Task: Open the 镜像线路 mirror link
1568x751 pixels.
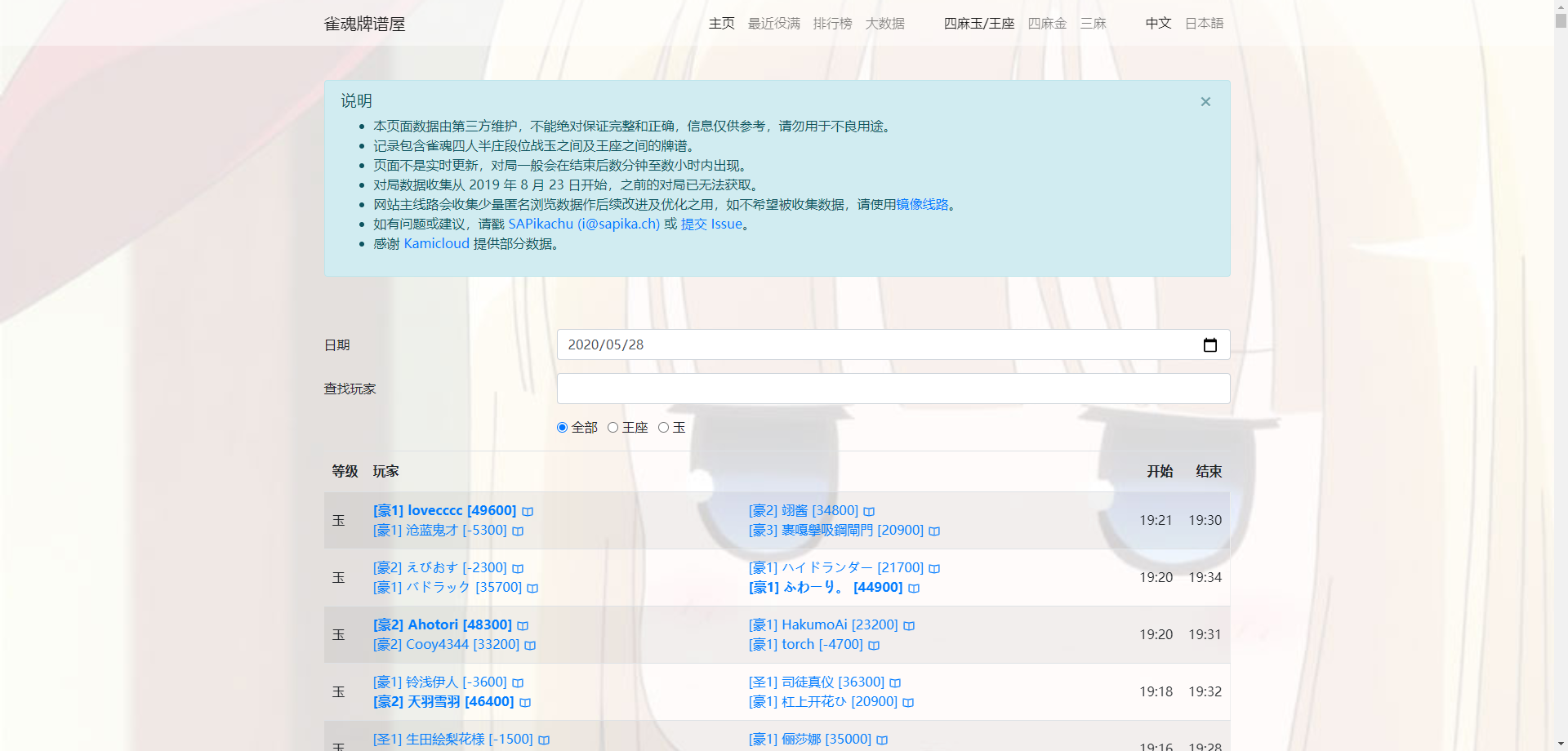Action: [922, 205]
